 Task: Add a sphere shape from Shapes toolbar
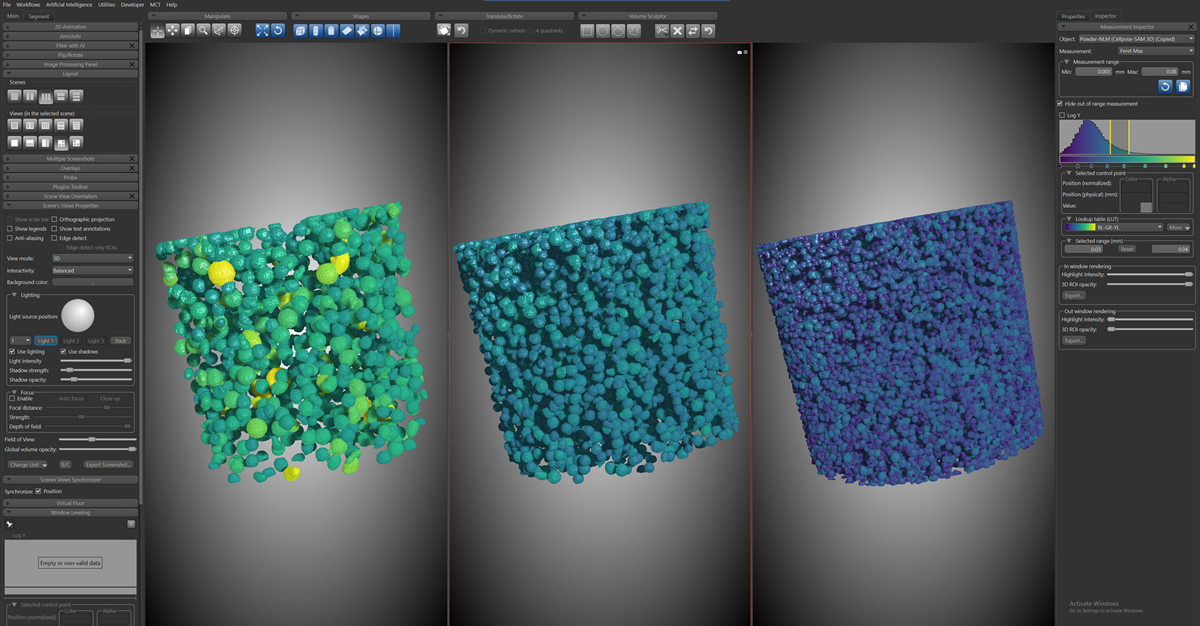378,31
